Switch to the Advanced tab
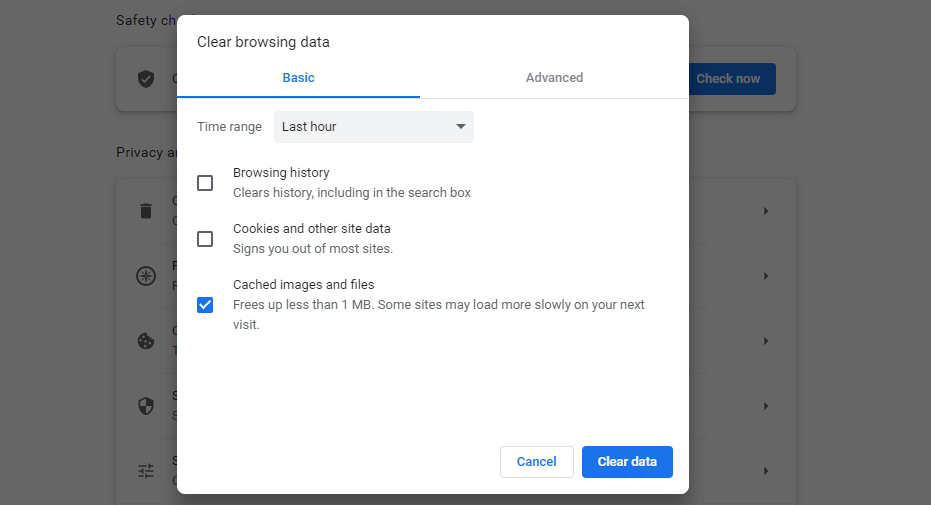931x505 pixels. 554,78
